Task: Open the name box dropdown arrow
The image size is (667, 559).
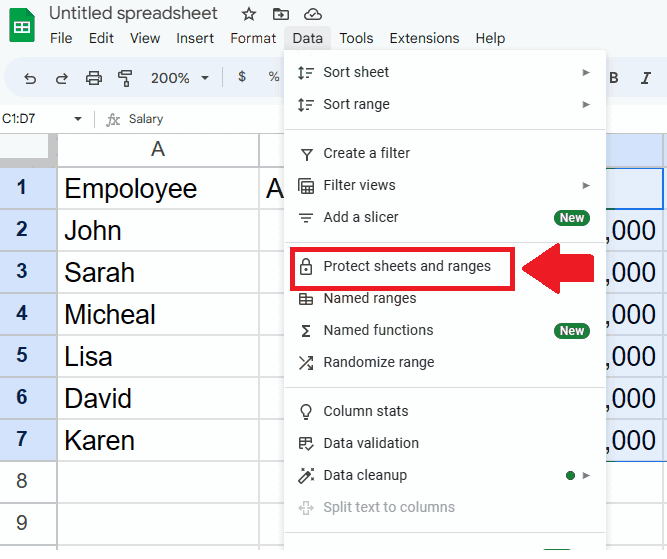Action: (x=78, y=119)
